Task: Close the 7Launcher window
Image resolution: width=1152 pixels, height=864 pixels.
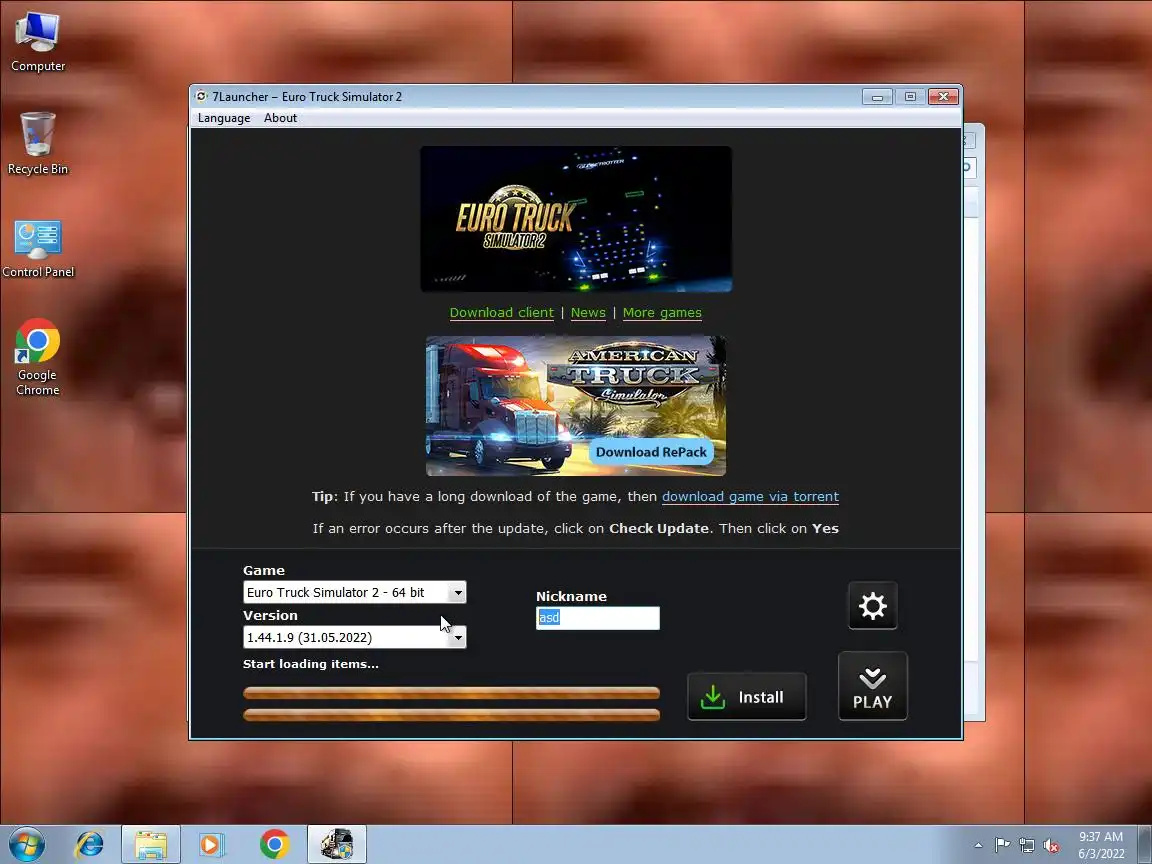Action: coord(943,97)
